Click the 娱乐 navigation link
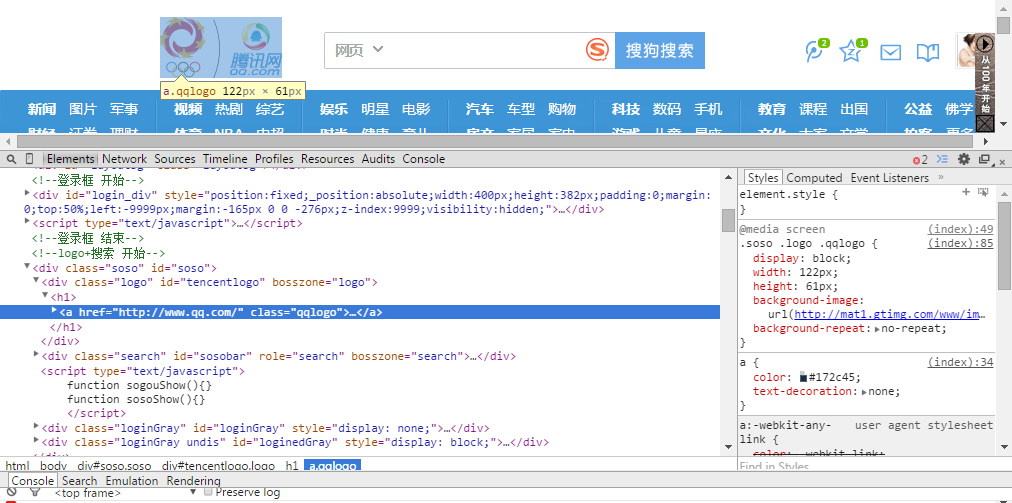The image size is (1012, 503). 334,109
